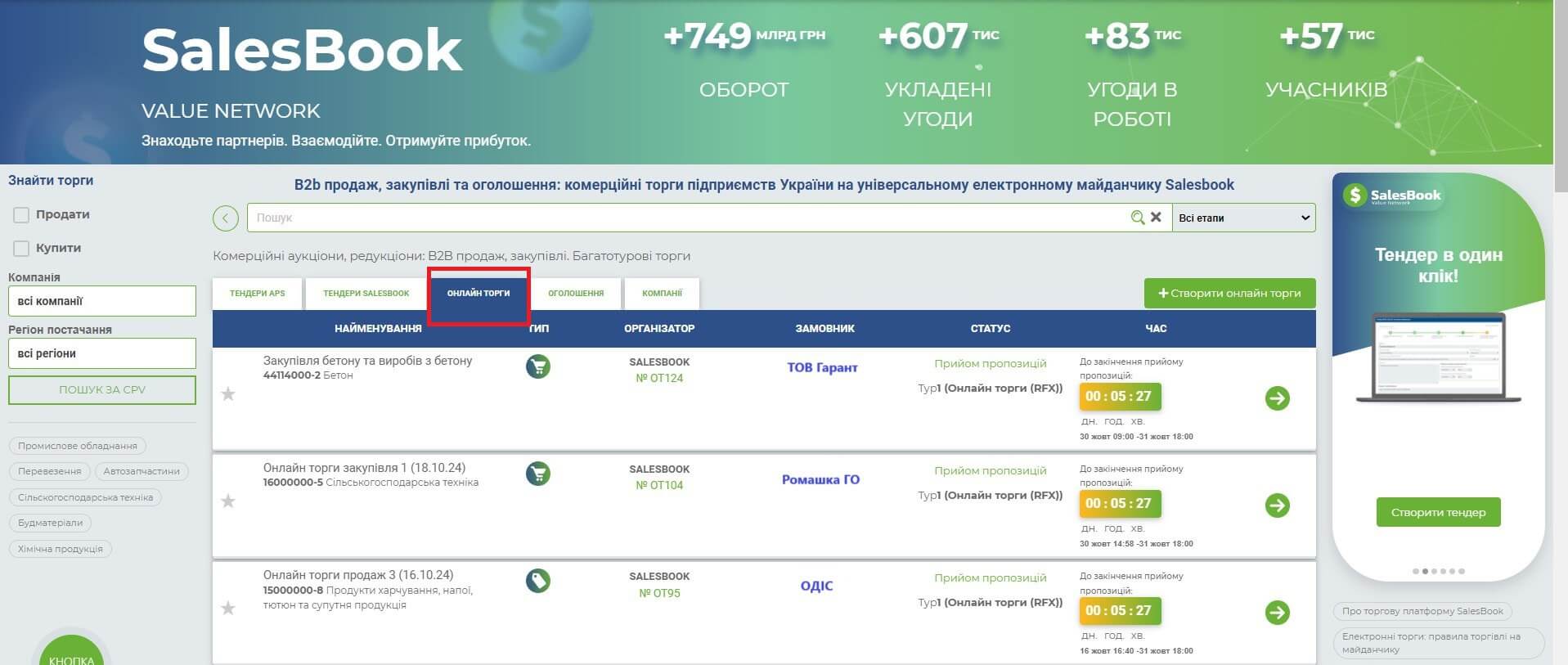Select Перевезення tag
The image size is (1568, 665).
(50, 471)
